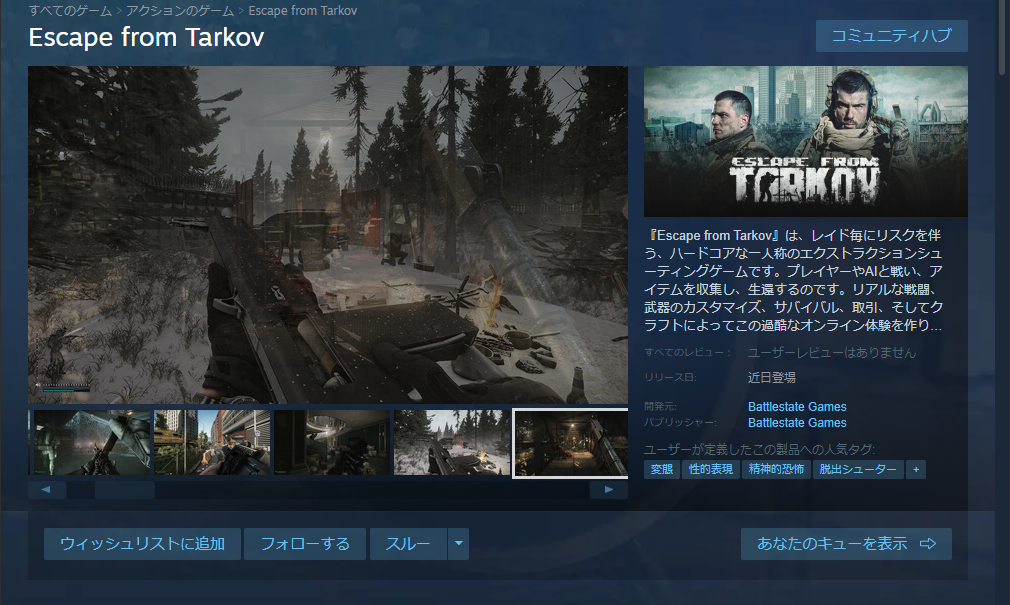Select the 脱出シューター tag
The height and width of the screenshot is (605, 1010).
coord(858,469)
